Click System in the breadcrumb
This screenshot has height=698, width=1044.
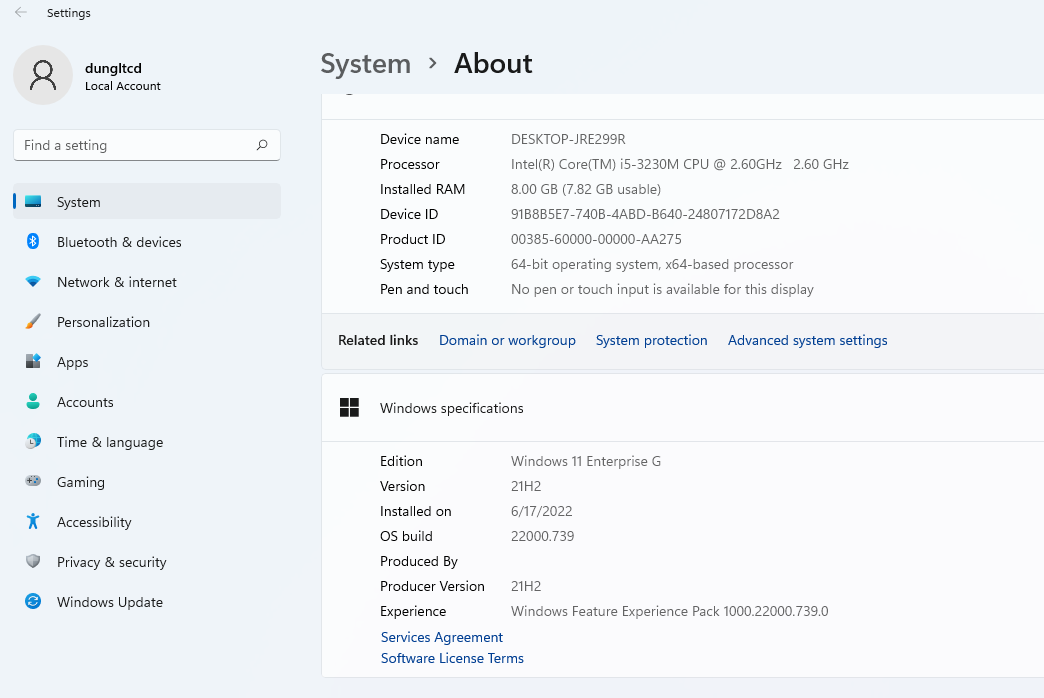tap(366, 64)
